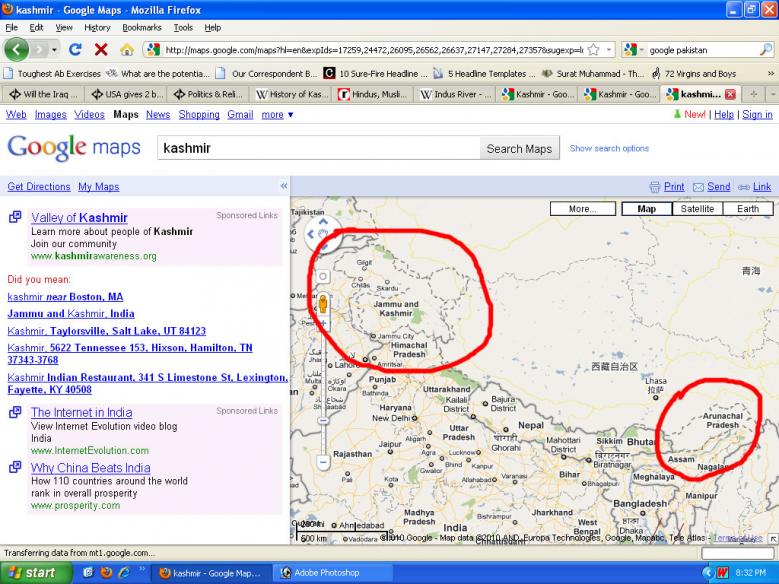
Task: Open Firefox icon in quick launch
Action: [106, 573]
